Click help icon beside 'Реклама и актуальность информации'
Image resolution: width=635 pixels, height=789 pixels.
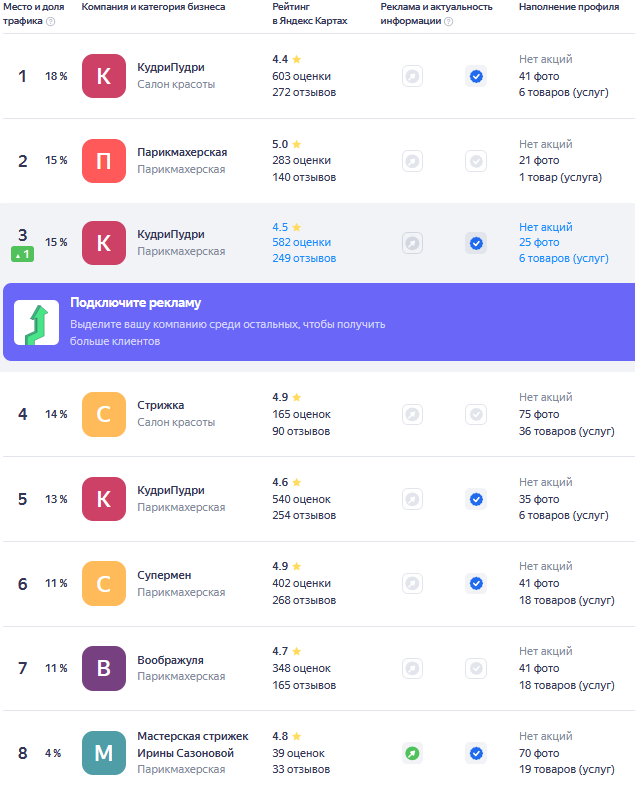coord(448,21)
